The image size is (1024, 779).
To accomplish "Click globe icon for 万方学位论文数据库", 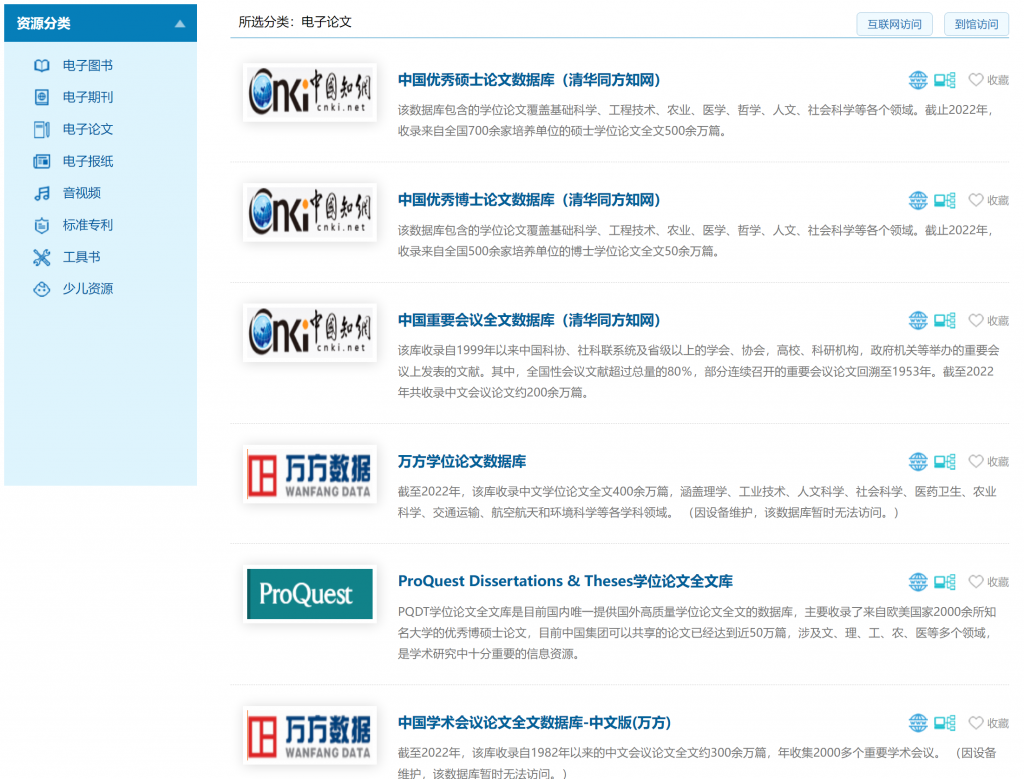I will click(x=918, y=462).
